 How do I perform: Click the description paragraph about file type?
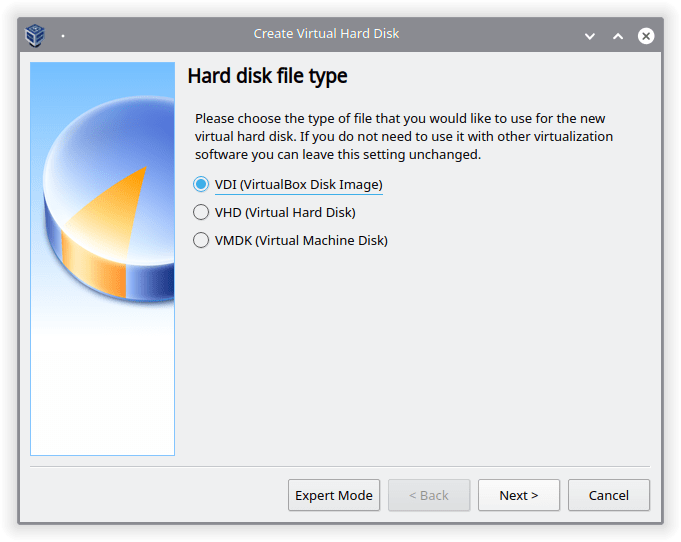404,136
